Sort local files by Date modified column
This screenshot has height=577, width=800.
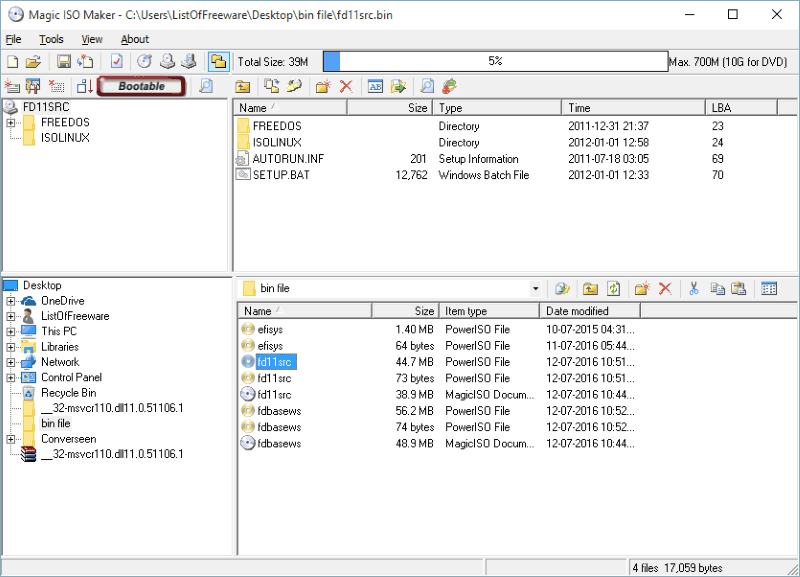click(590, 311)
